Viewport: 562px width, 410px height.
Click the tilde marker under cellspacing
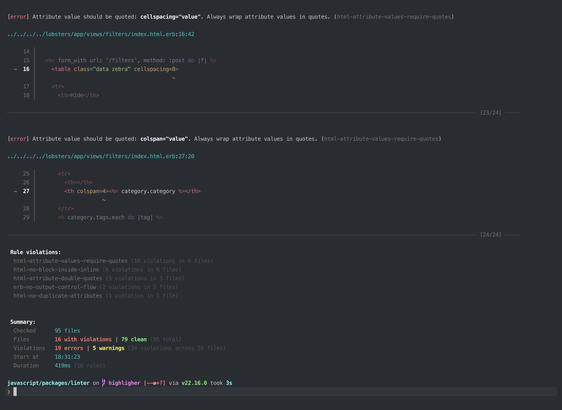point(173,78)
